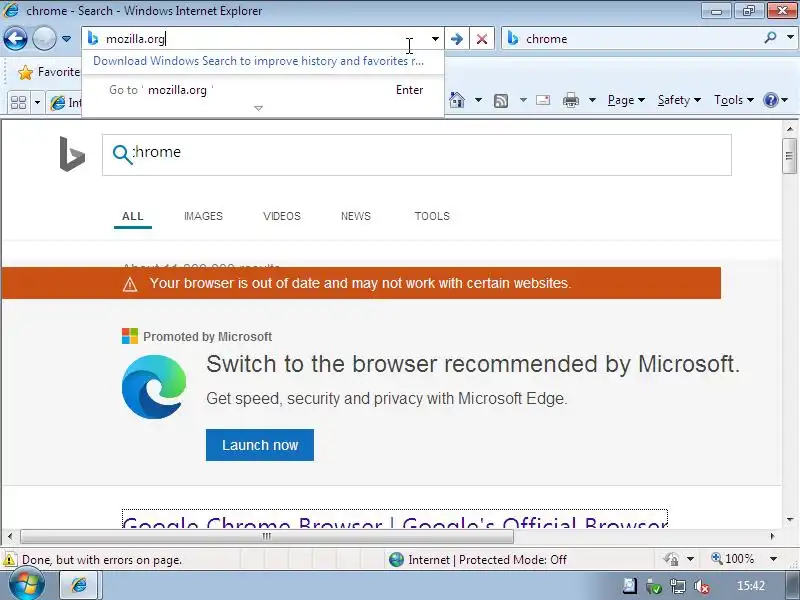Click the RSS Feeds icon

click(501, 101)
